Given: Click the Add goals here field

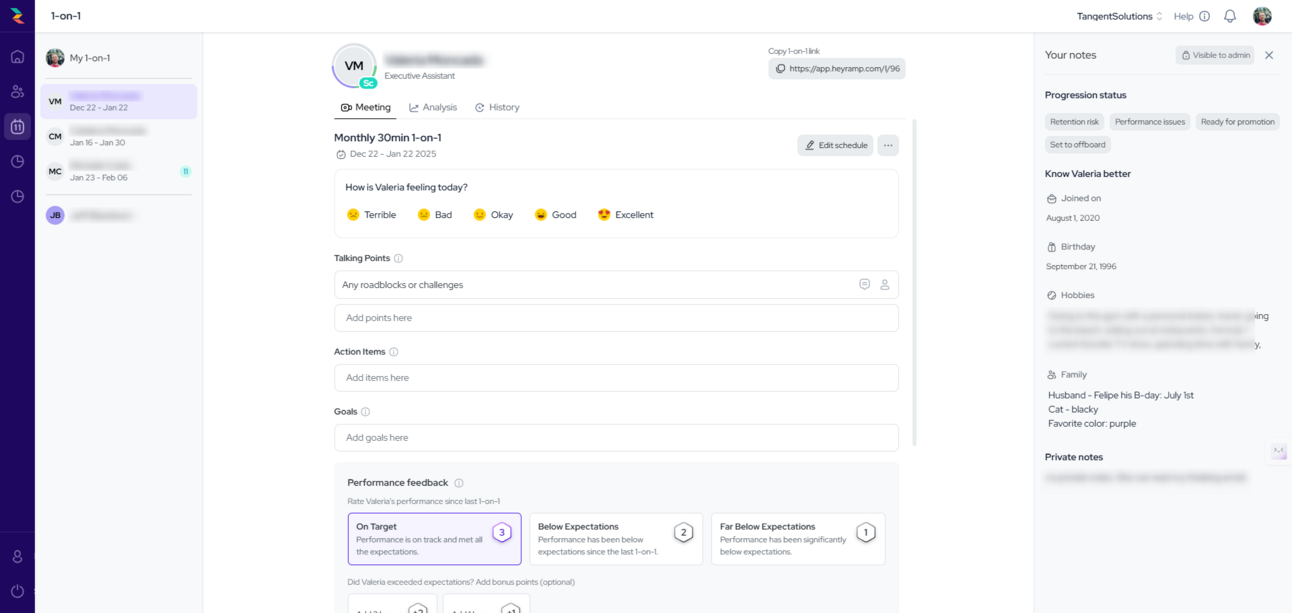Looking at the screenshot, I should point(616,438).
